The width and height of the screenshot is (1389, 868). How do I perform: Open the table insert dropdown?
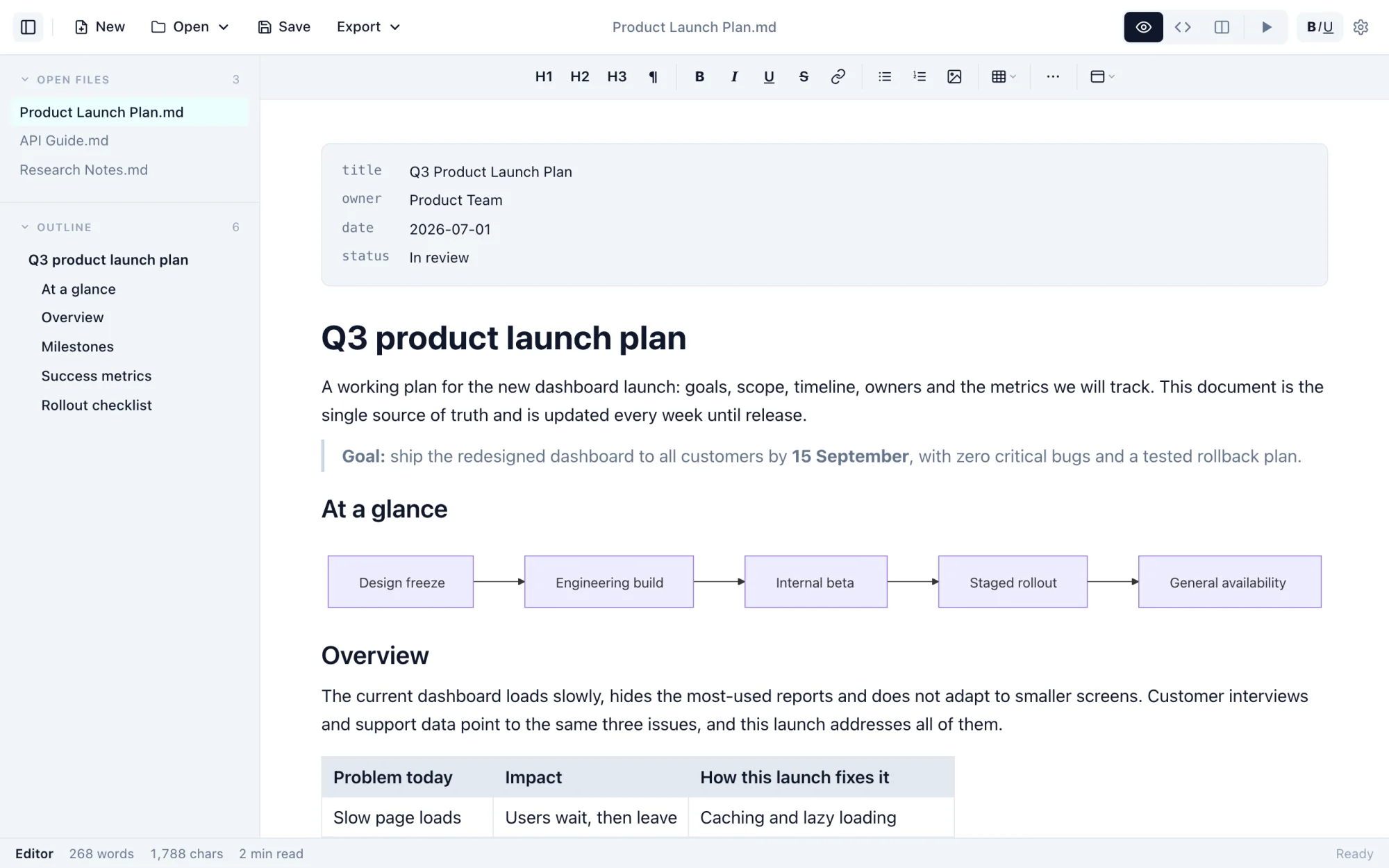pos(1004,76)
